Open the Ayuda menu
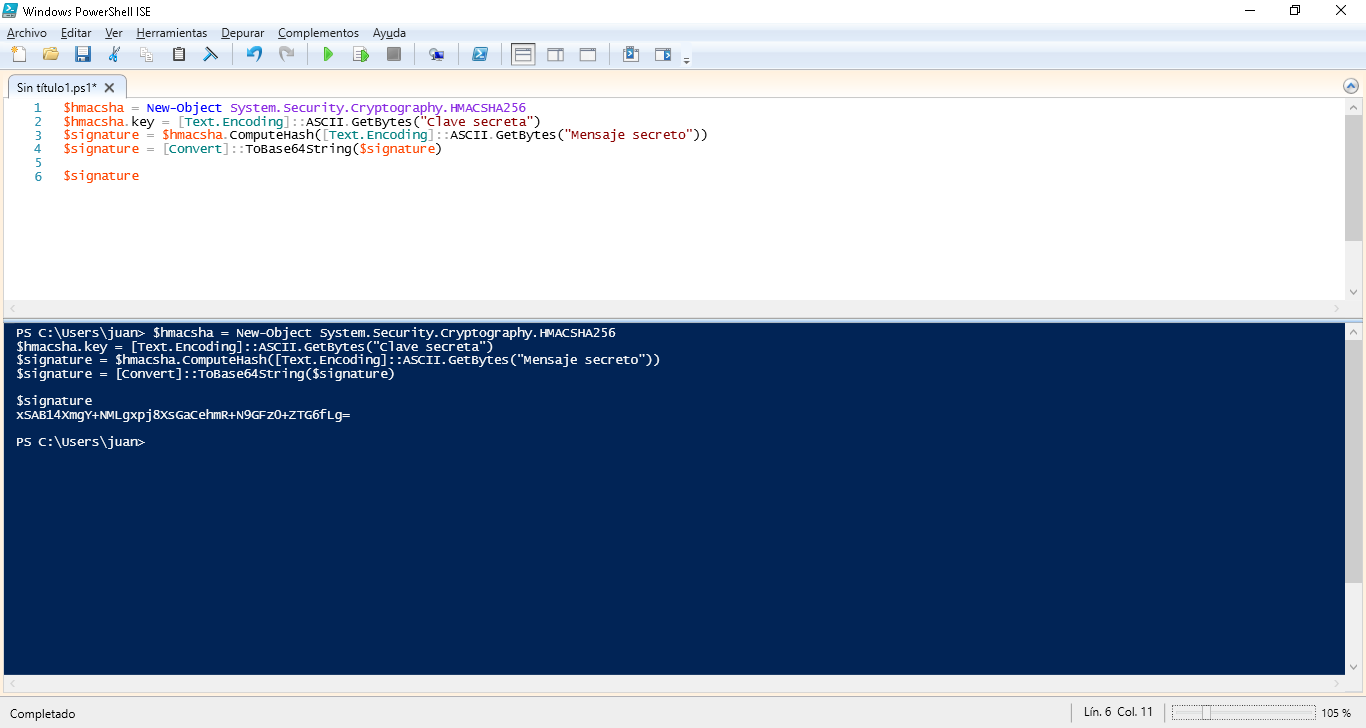Viewport: 1366px width, 728px height. click(x=390, y=33)
